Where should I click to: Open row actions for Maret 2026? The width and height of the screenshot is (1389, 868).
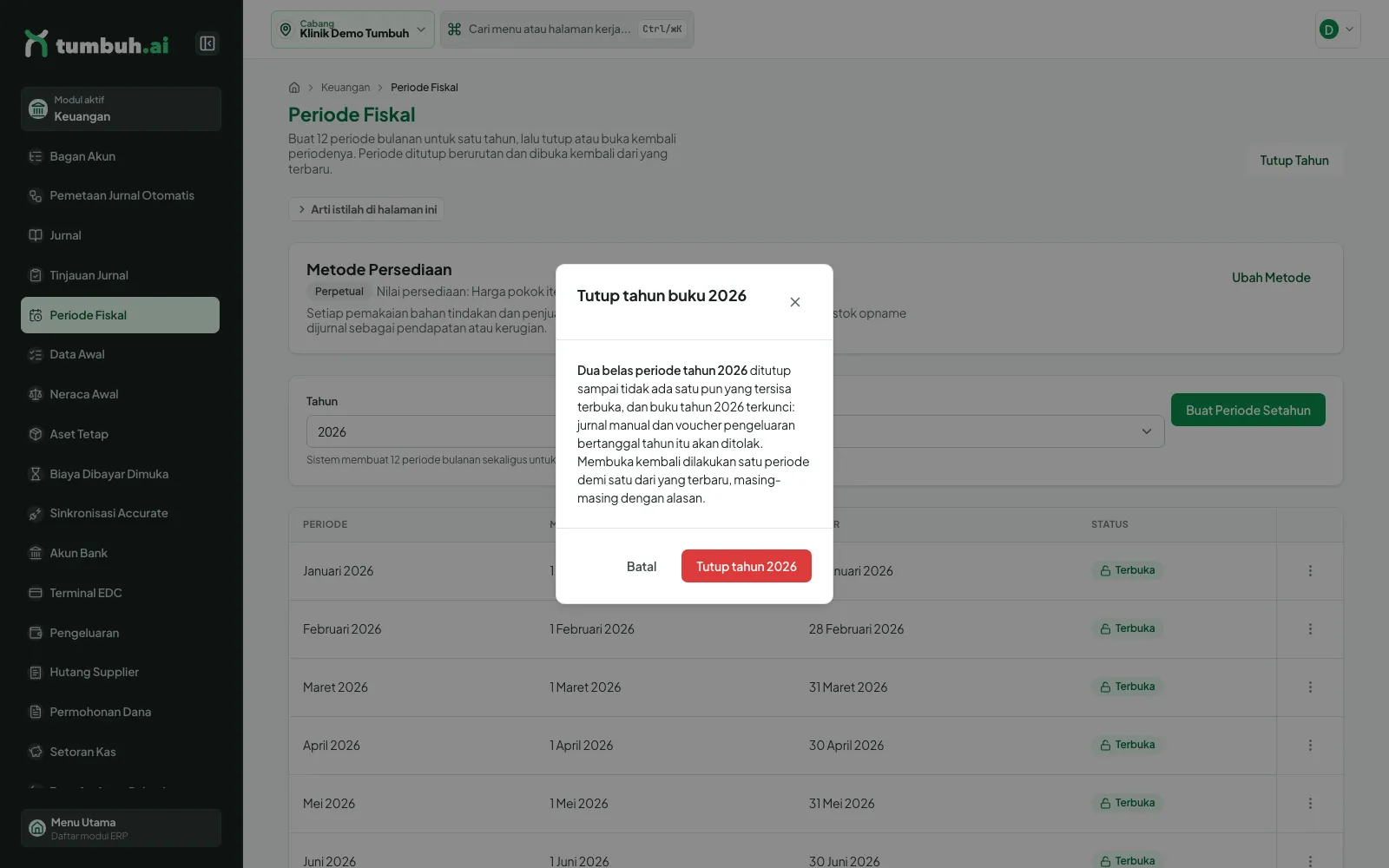coord(1310,687)
